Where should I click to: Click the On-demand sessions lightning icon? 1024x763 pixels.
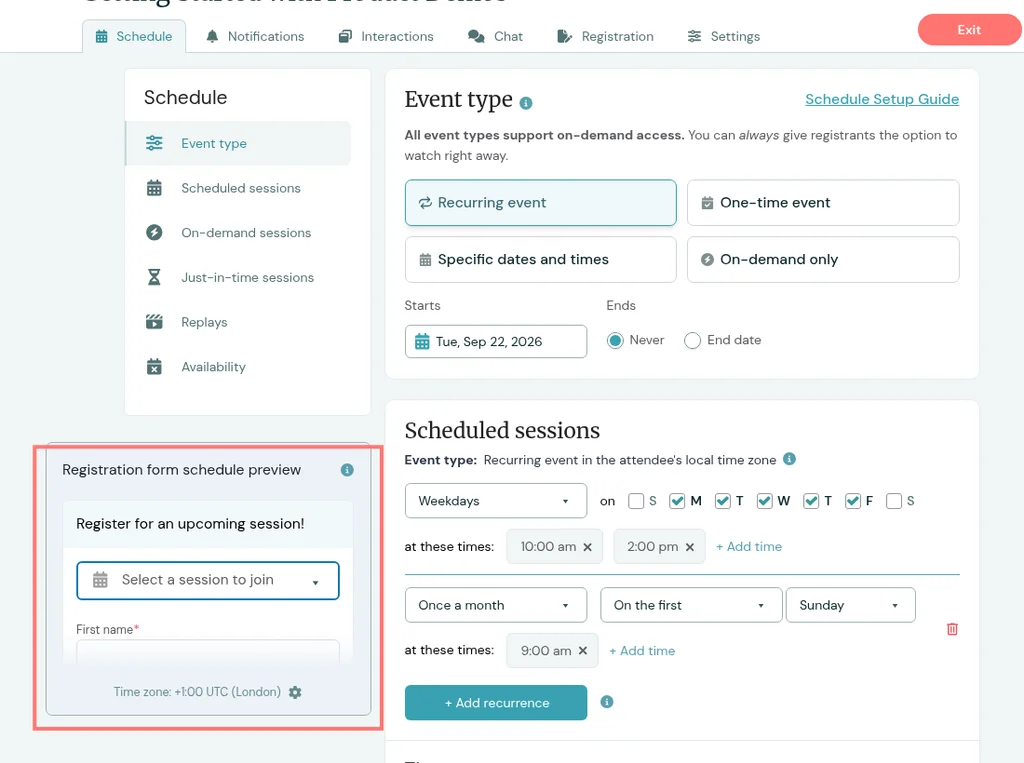pos(154,233)
